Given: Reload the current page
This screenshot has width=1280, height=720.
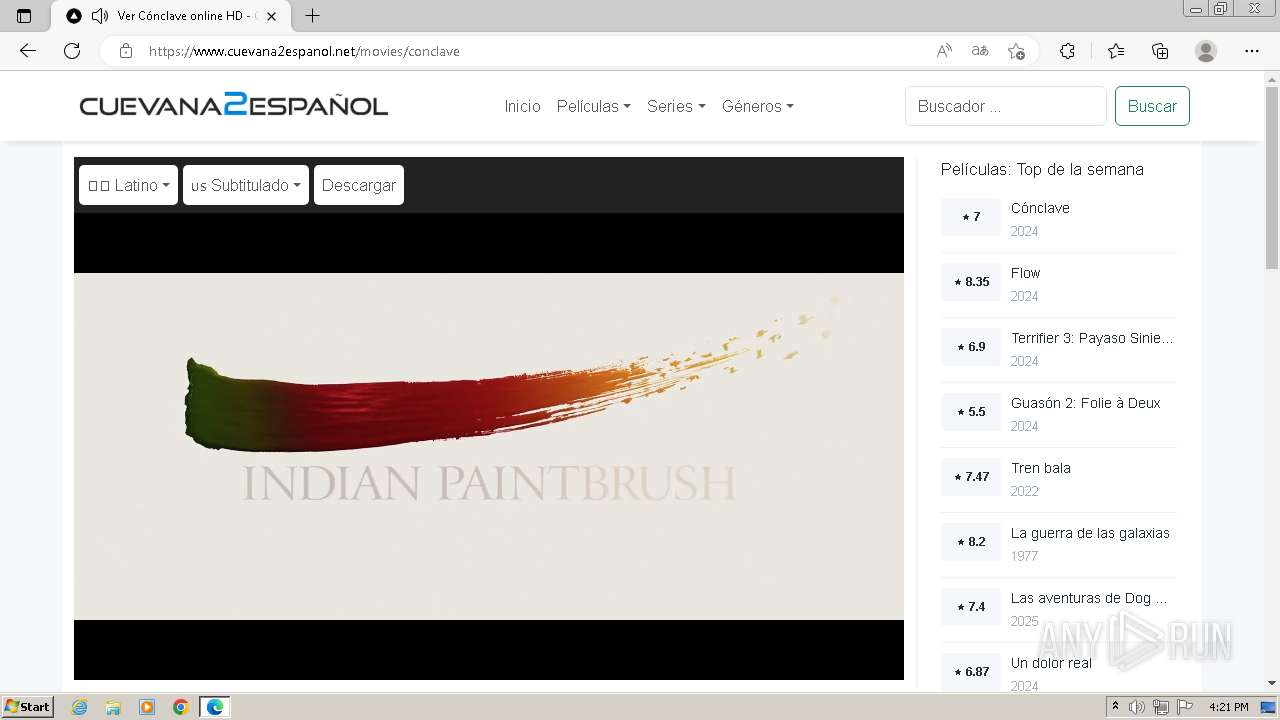Looking at the screenshot, I should coord(72,51).
